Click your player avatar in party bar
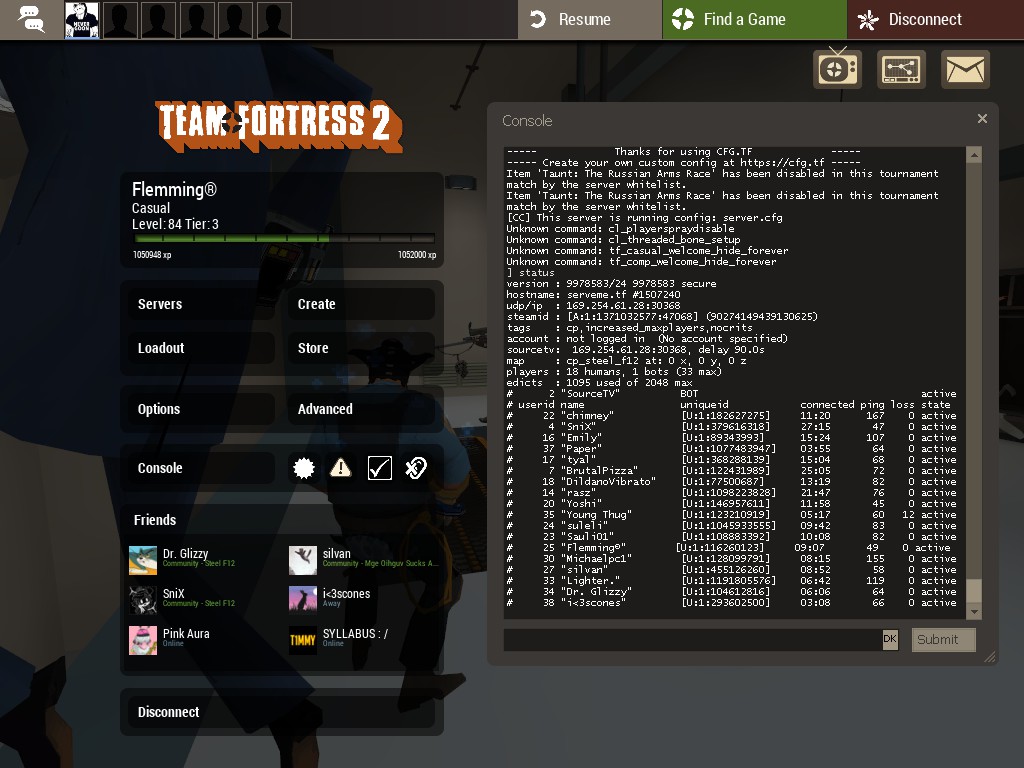This screenshot has height=768, width=1024. click(82, 20)
